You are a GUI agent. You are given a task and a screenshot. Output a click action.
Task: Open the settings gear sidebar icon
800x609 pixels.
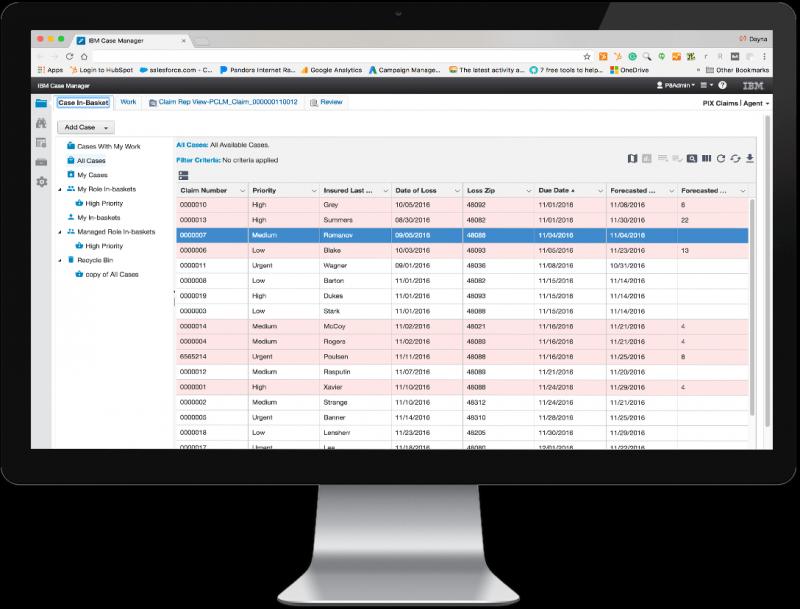coord(41,182)
